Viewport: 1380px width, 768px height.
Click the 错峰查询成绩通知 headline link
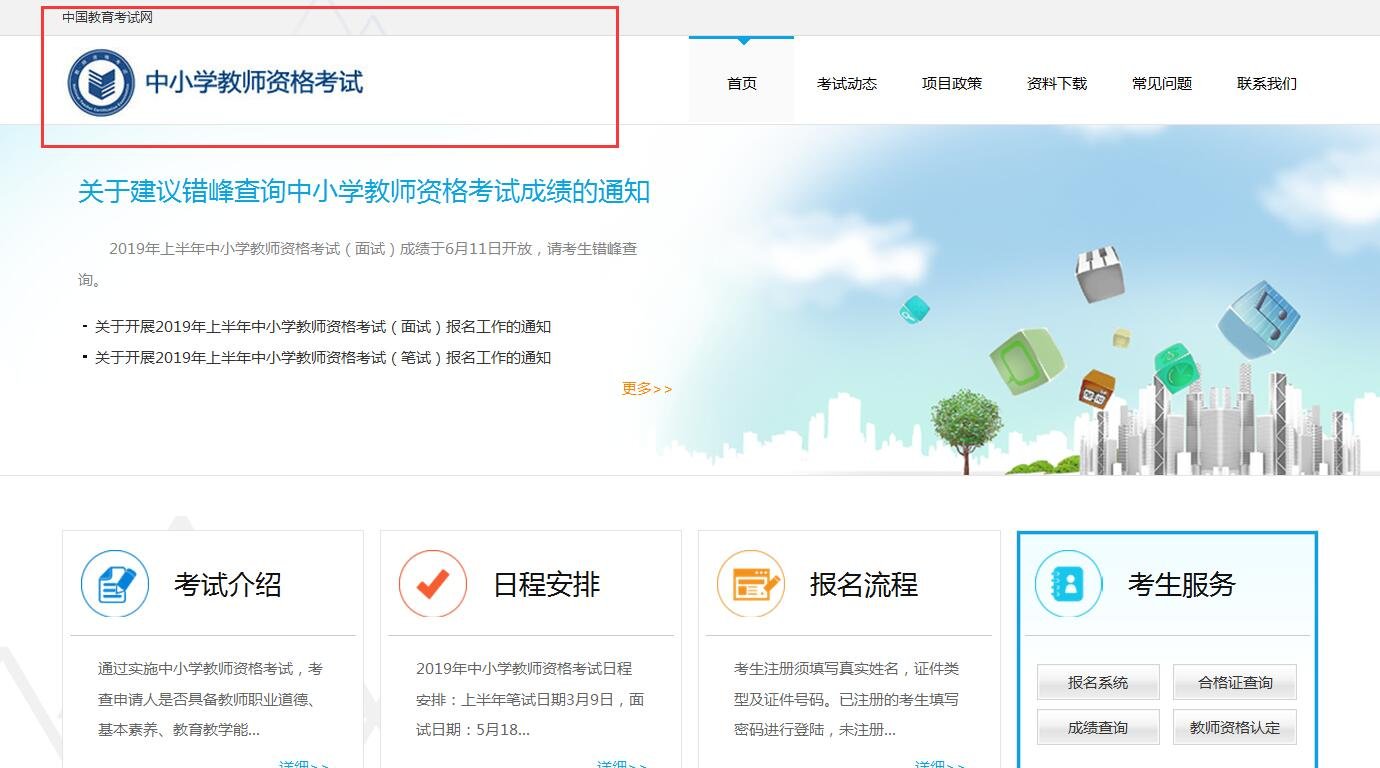[364, 192]
